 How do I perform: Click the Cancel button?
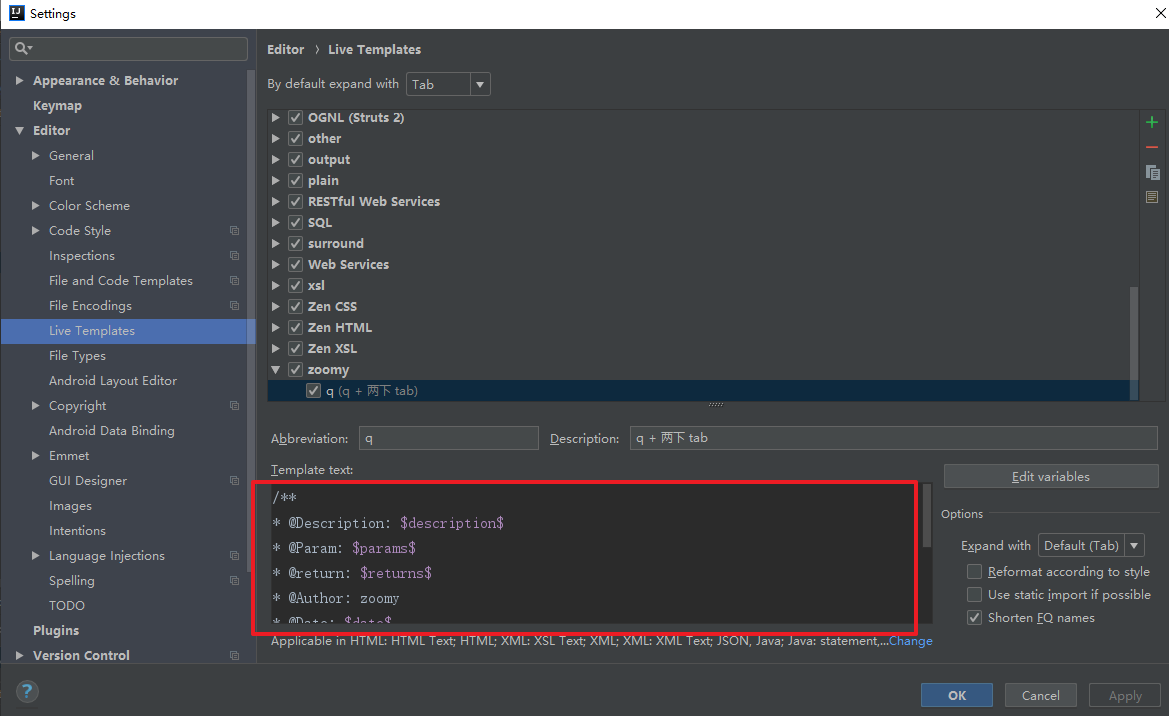pyautogui.click(x=1040, y=695)
